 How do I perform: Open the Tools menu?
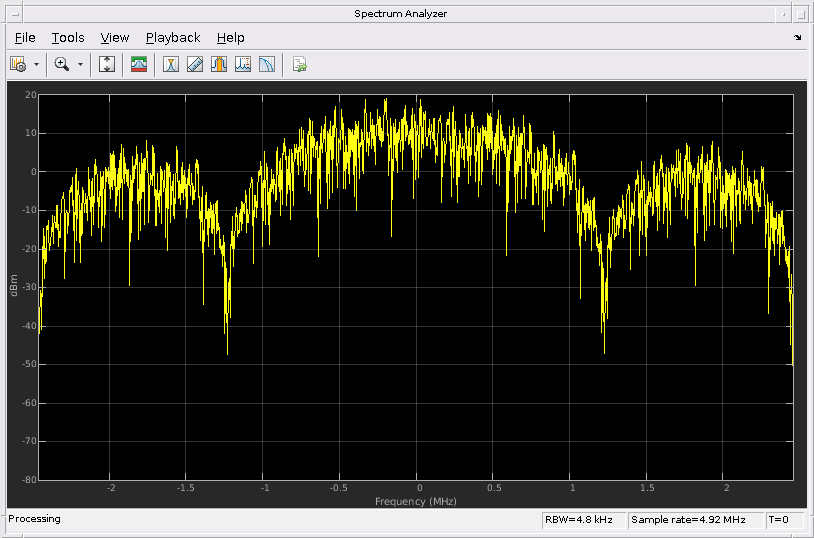pyautogui.click(x=68, y=37)
